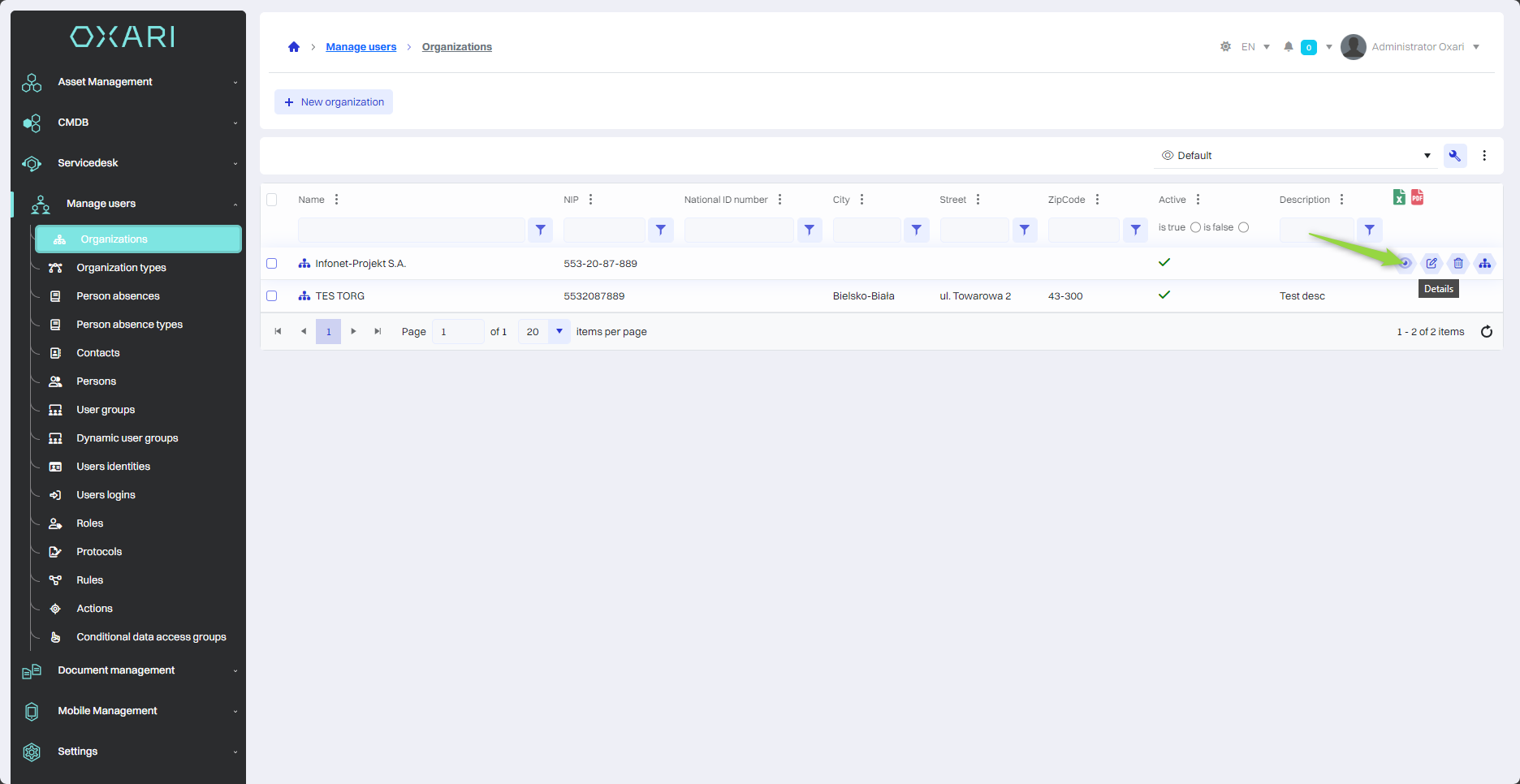1520x784 pixels.
Task: Follow the Manage users breadcrumb link
Action: tap(361, 47)
